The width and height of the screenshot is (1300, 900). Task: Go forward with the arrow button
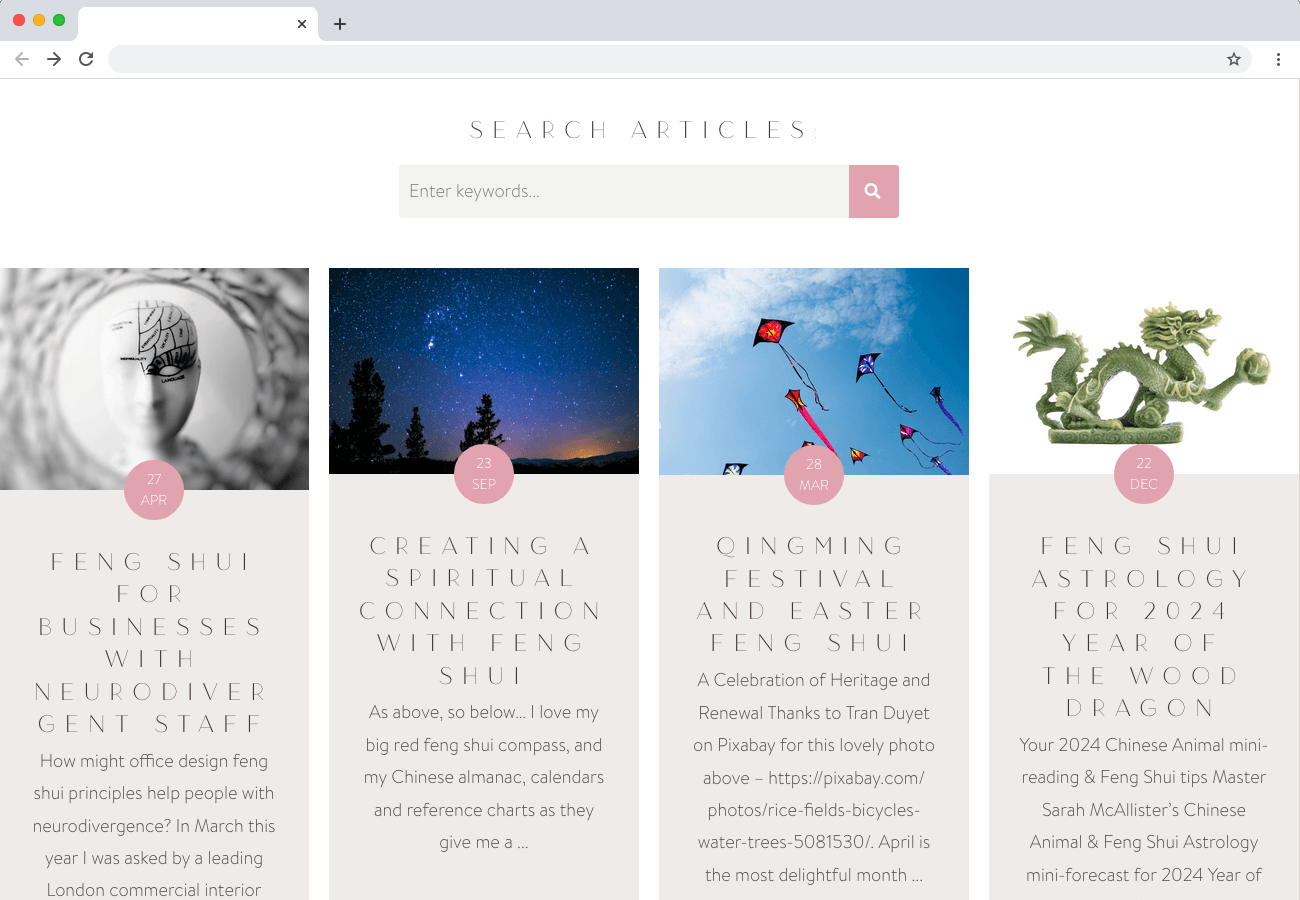pyautogui.click(x=54, y=59)
